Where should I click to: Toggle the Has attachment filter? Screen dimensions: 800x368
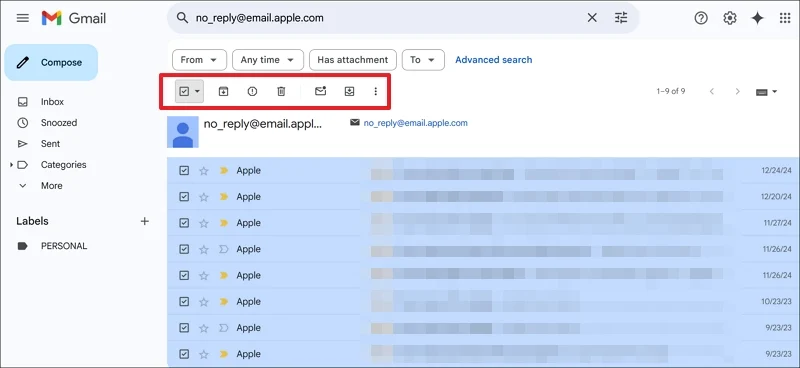coord(353,60)
